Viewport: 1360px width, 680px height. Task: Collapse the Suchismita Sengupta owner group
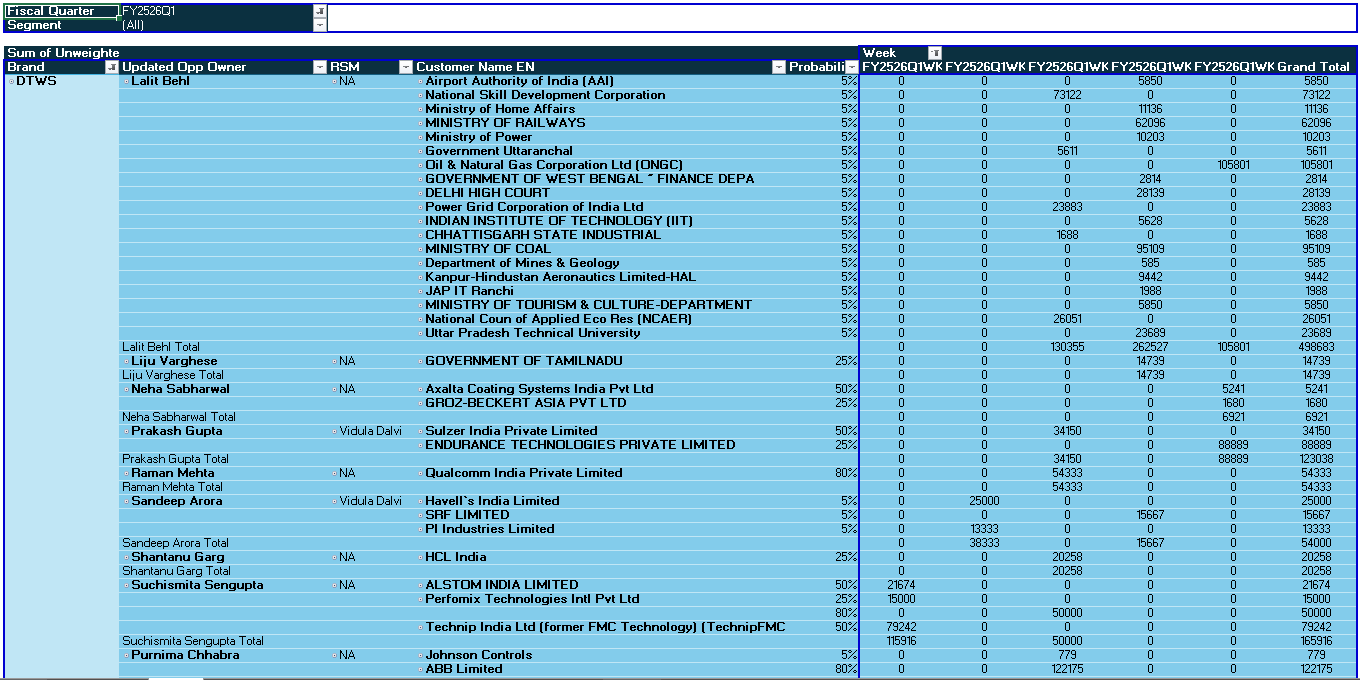point(126,585)
